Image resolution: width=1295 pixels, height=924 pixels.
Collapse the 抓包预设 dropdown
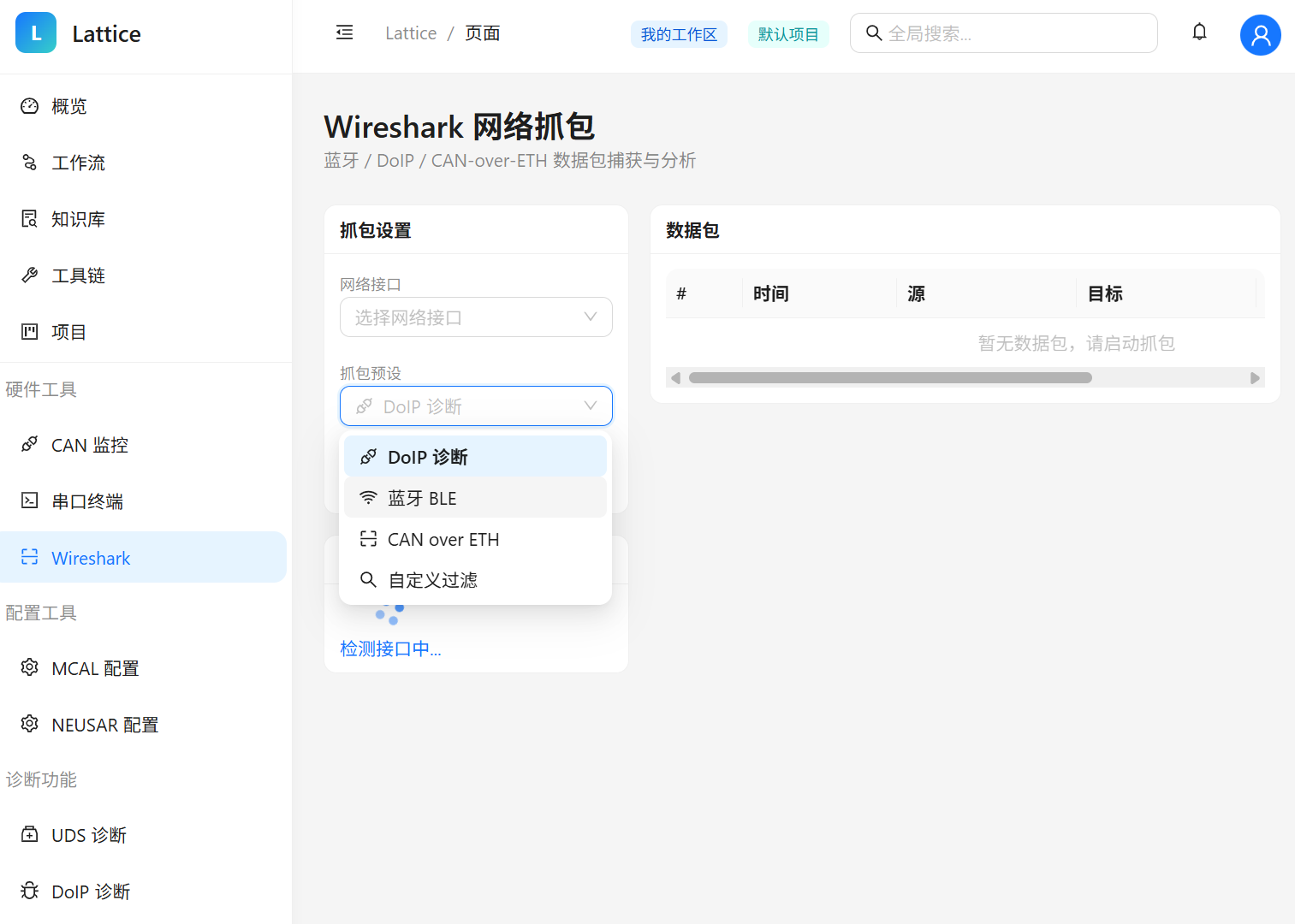[x=476, y=406]
